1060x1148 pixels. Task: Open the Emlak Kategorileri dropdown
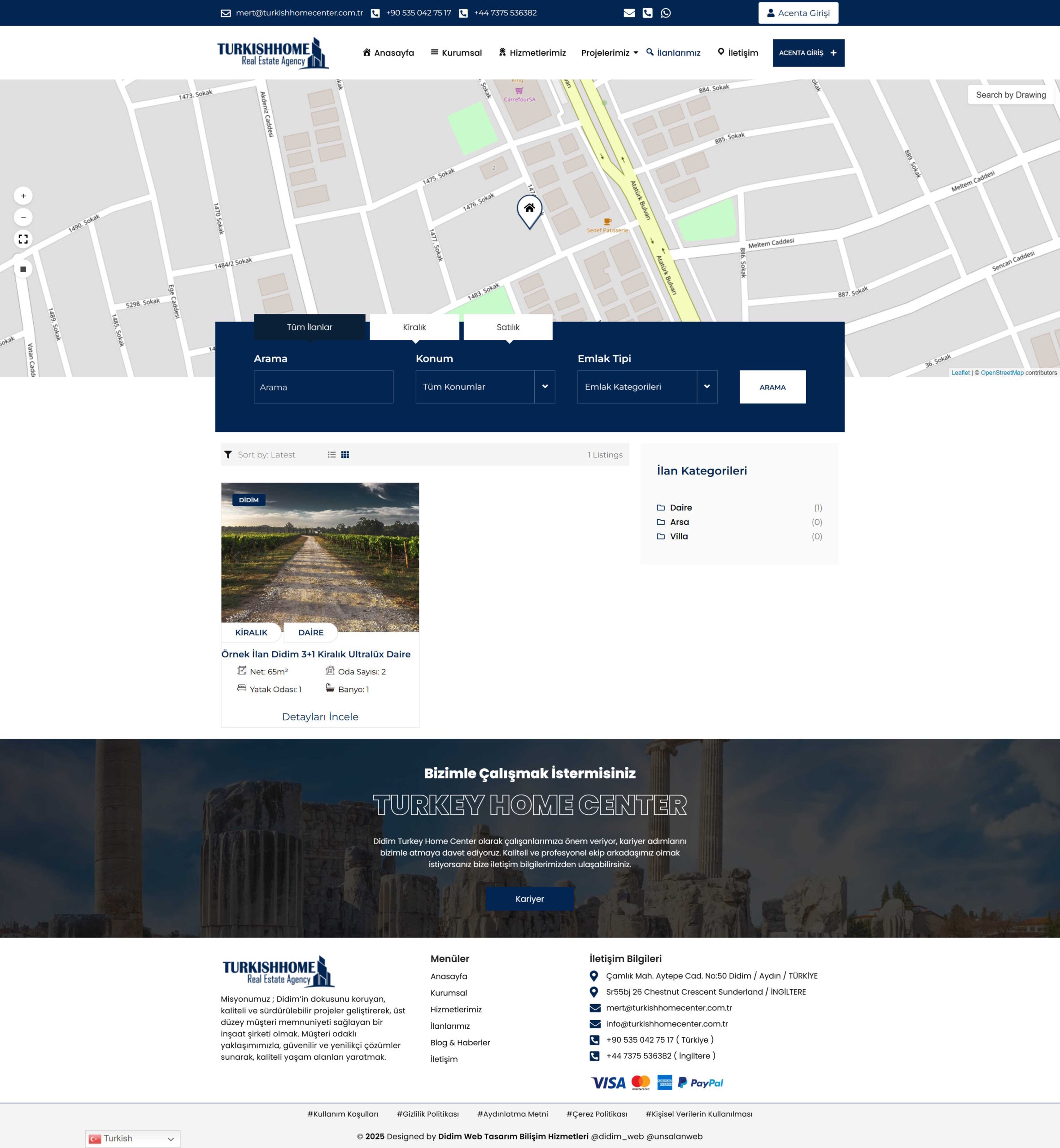(x=647, y=387)
